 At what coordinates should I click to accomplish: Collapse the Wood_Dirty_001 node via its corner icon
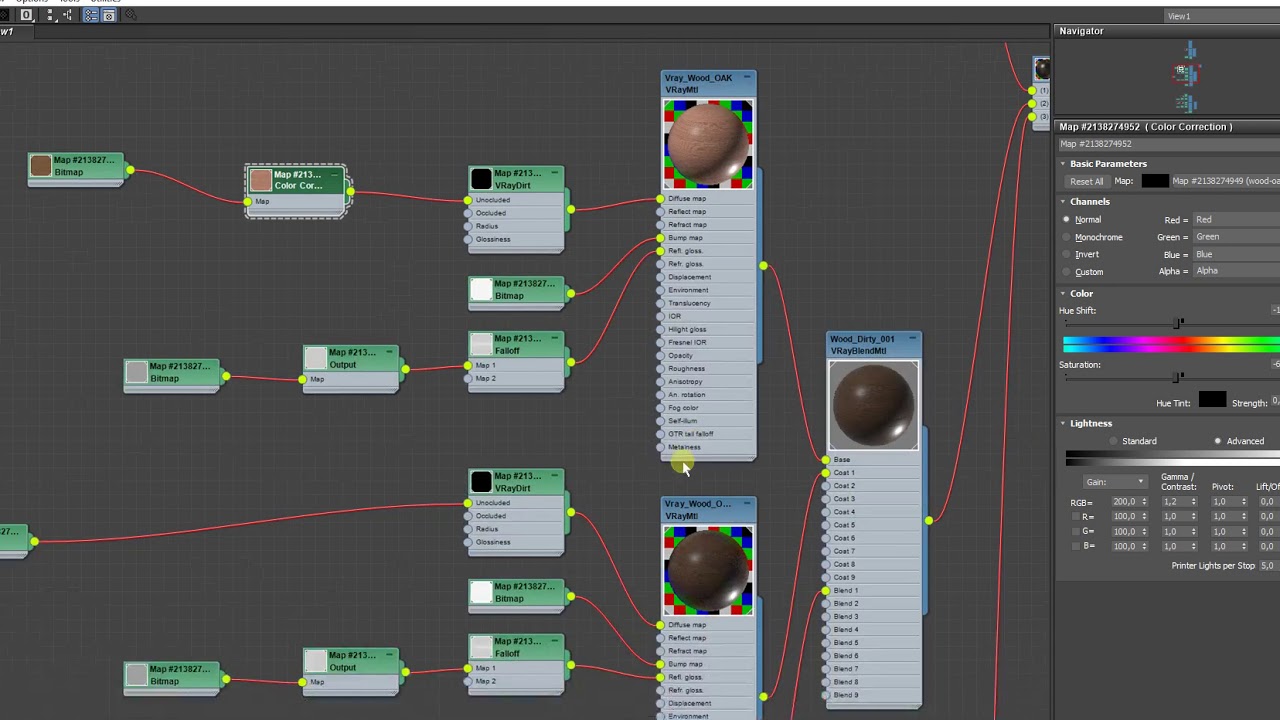pos(913,339)
